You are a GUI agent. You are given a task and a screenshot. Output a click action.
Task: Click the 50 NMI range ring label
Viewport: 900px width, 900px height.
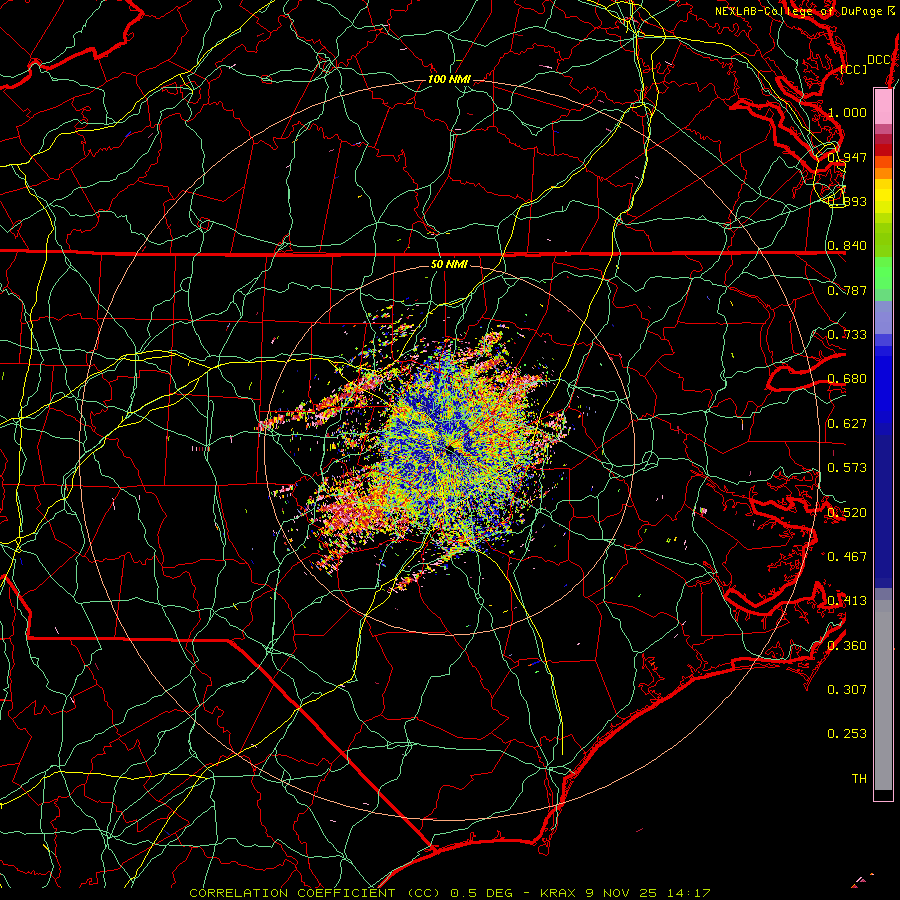pos(449,265)
